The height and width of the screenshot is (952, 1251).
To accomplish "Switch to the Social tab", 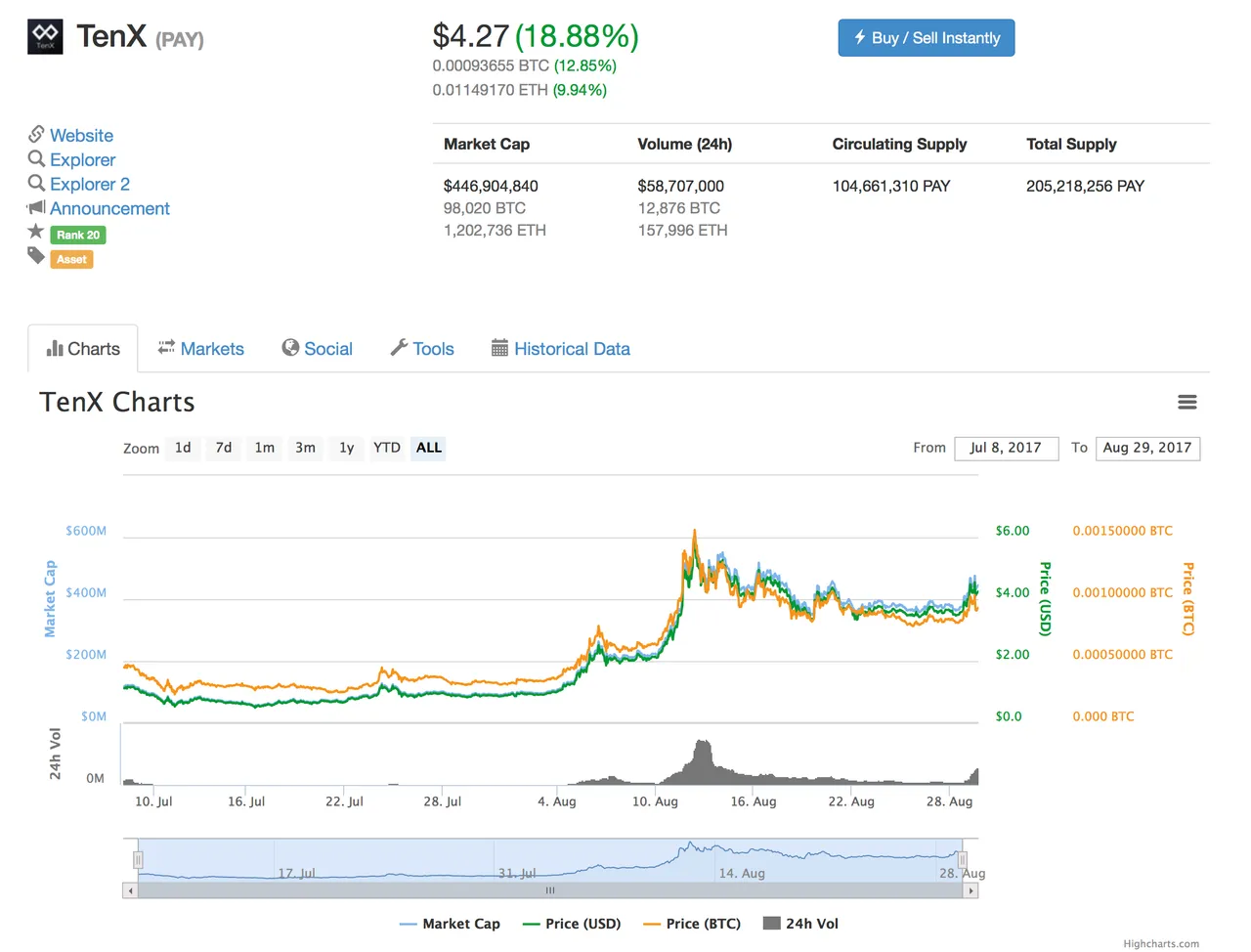I will click(318, 349).
